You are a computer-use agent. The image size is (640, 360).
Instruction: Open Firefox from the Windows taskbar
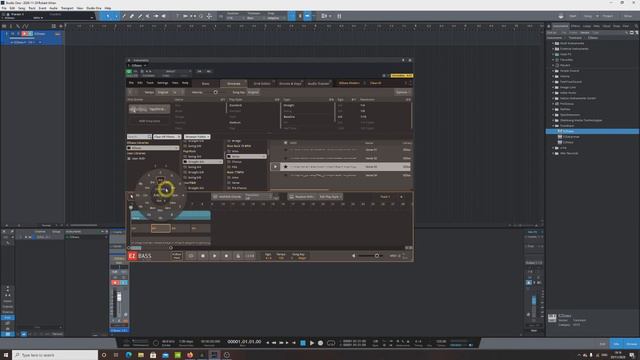(x=190, y=355)
